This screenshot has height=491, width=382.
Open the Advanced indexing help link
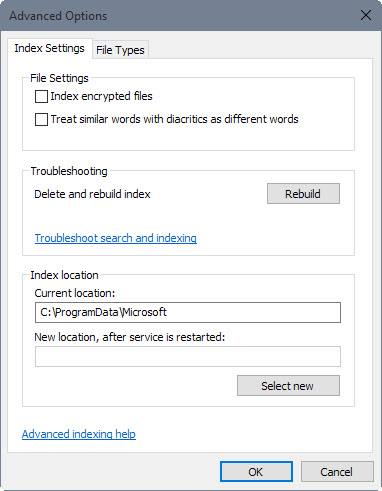click(x=79, y=434)
